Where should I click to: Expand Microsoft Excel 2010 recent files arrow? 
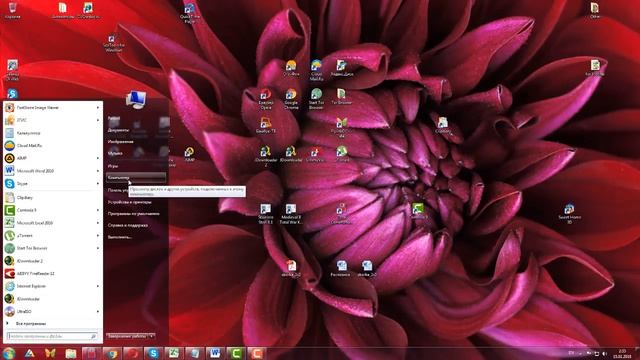[98, 223]
